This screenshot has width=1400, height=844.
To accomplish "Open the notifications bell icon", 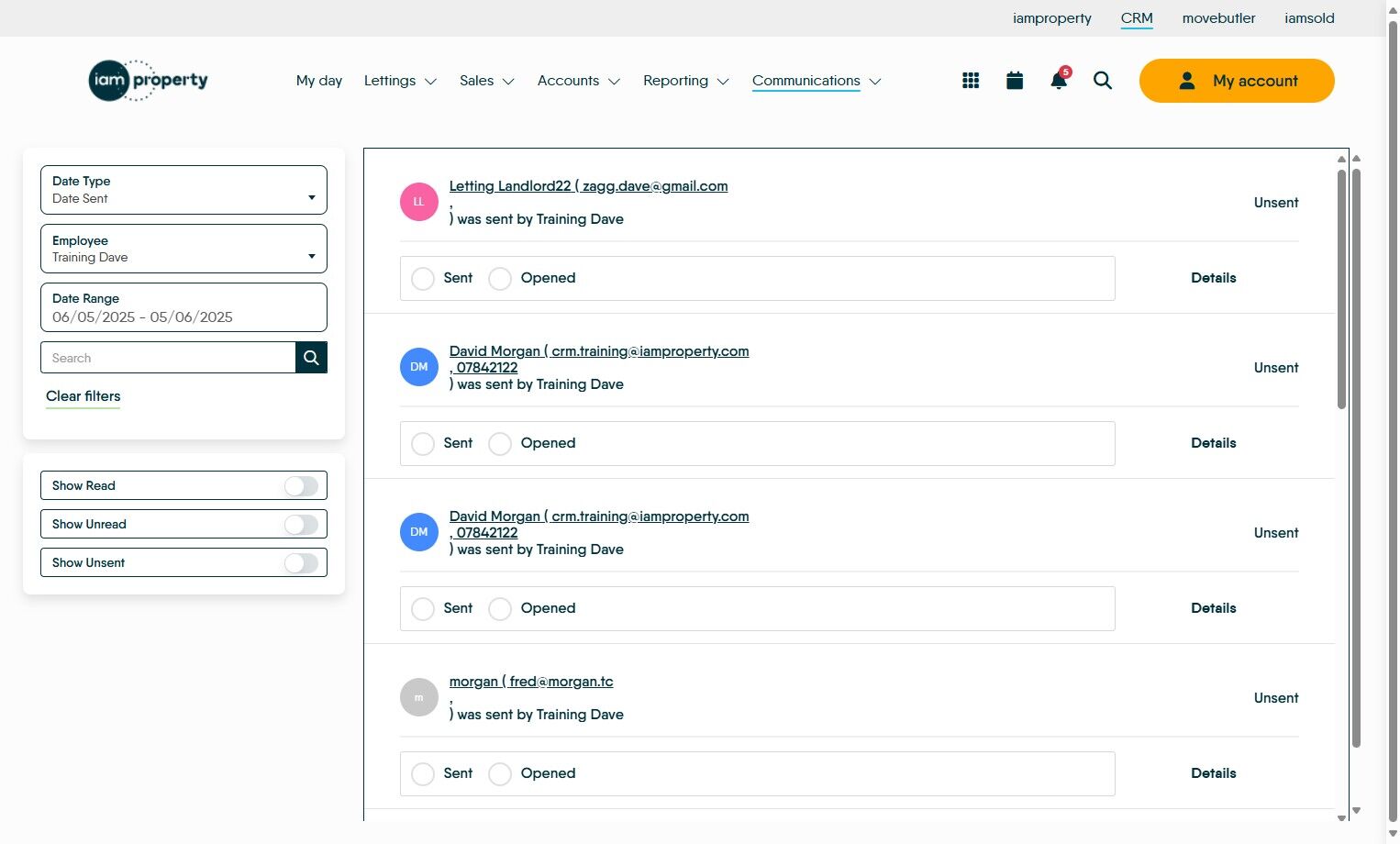I will [x=1060, y=80].
